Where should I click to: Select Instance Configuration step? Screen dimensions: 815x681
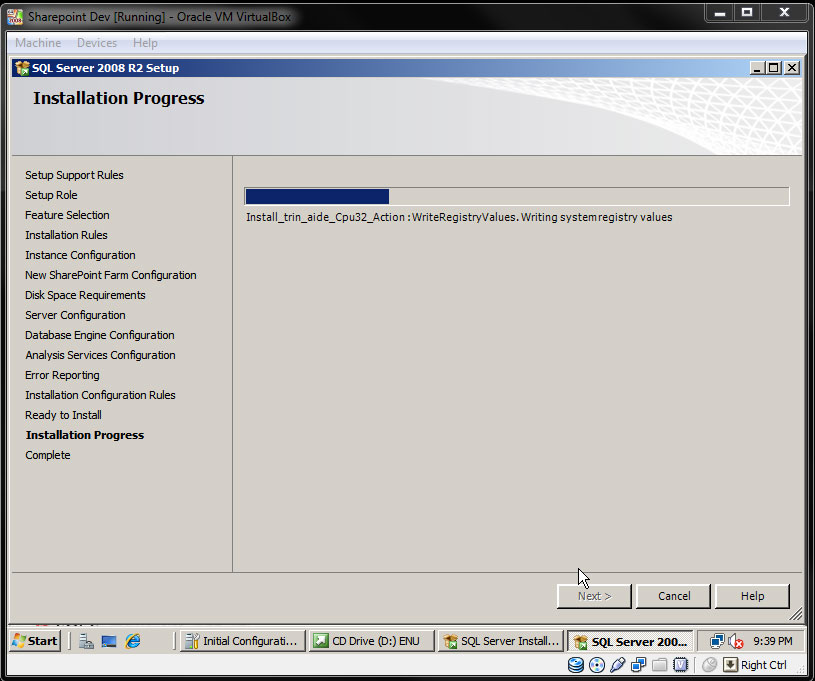pyautogui.click(x=80, y=255)
